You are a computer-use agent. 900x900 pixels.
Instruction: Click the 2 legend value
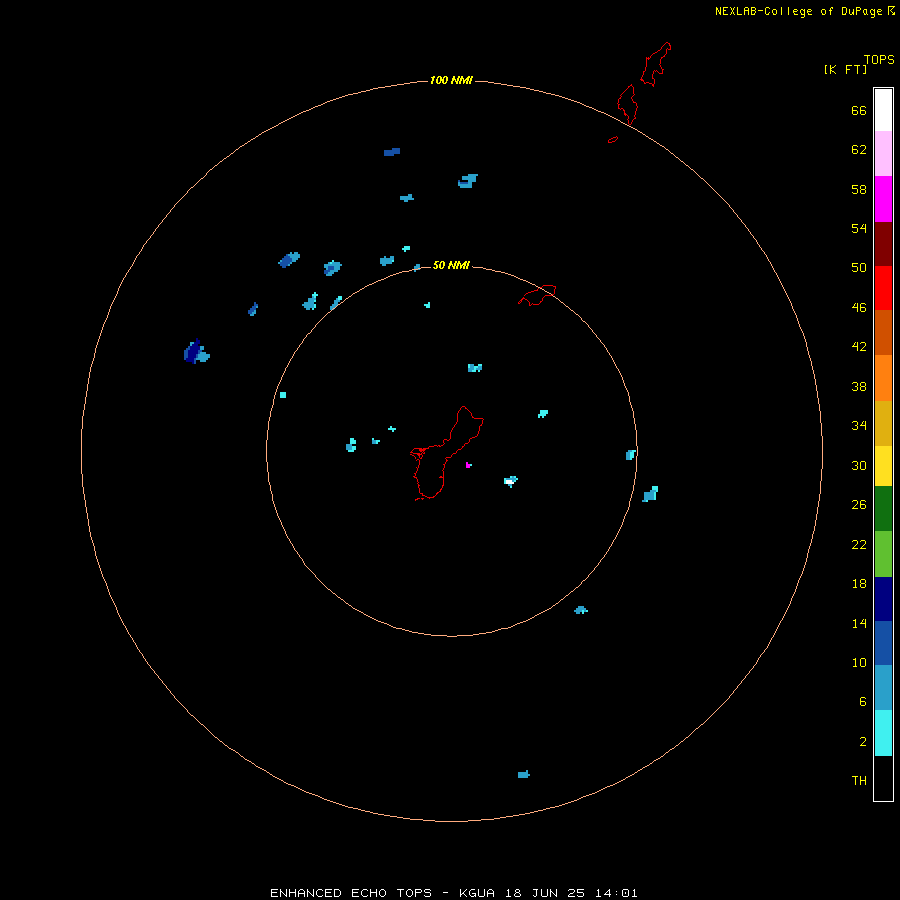pyautogui.click(x=862, y=742)
